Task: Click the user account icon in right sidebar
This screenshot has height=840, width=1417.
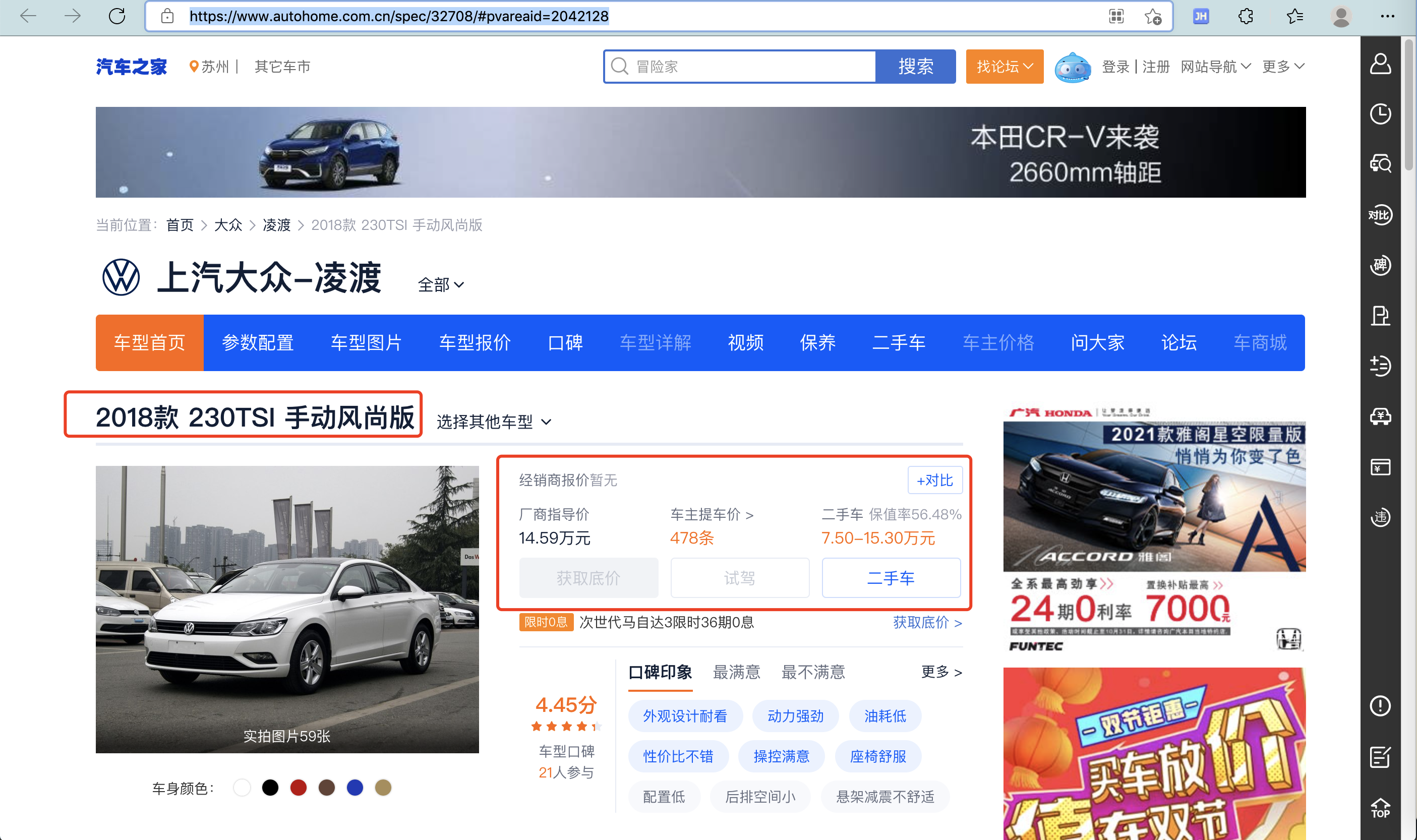Action: (x=1380, y=64)
